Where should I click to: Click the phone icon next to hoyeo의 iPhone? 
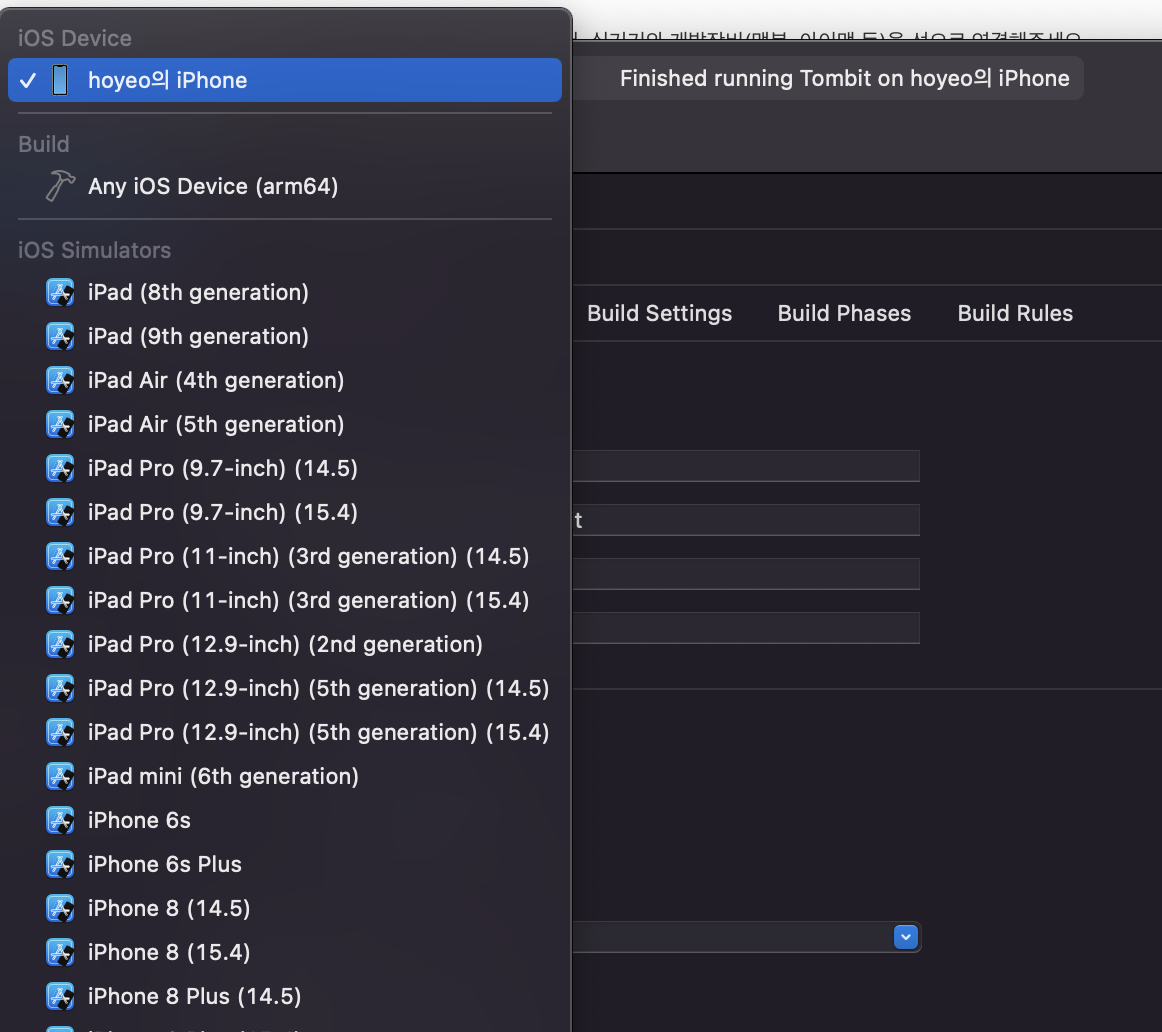coord(60,80)
